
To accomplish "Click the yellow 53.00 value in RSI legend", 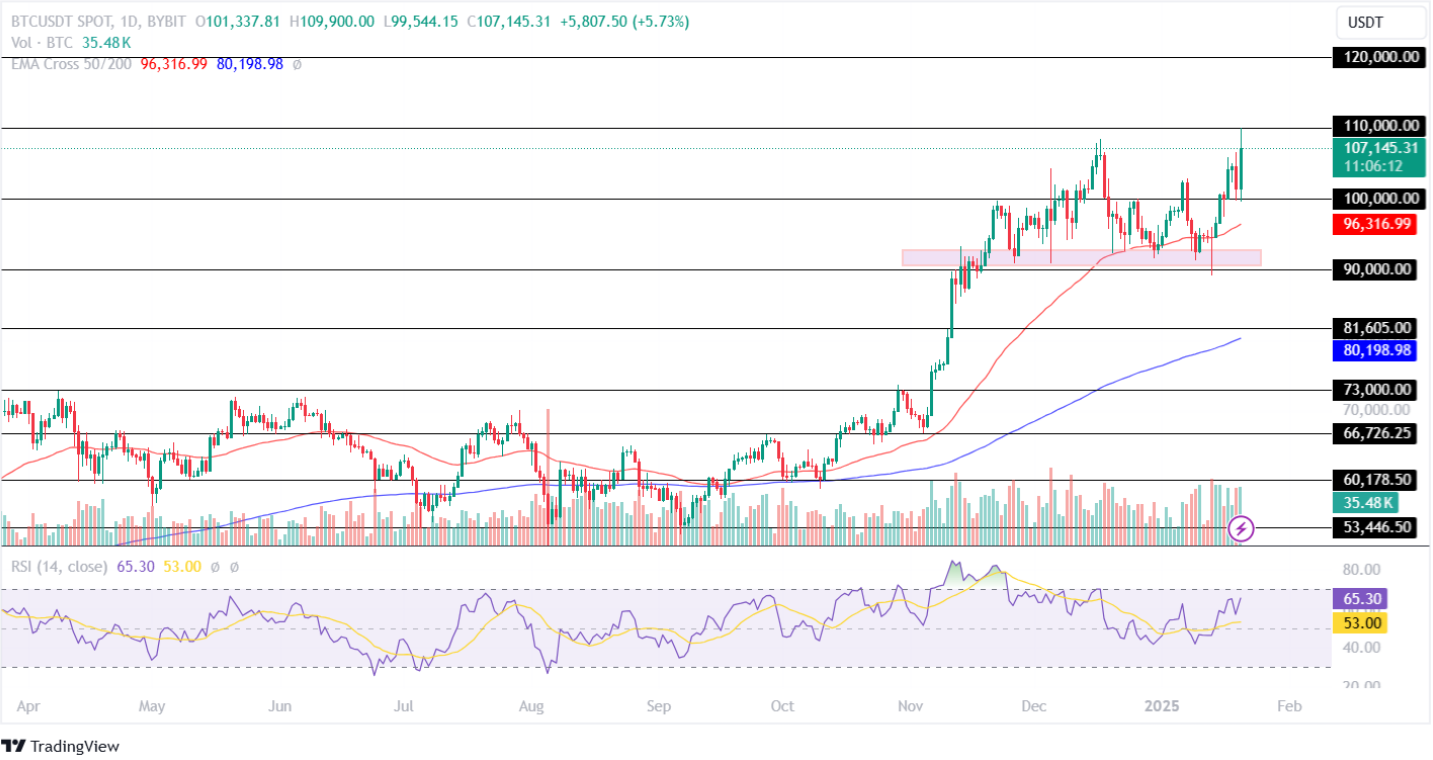I will 182,567.
